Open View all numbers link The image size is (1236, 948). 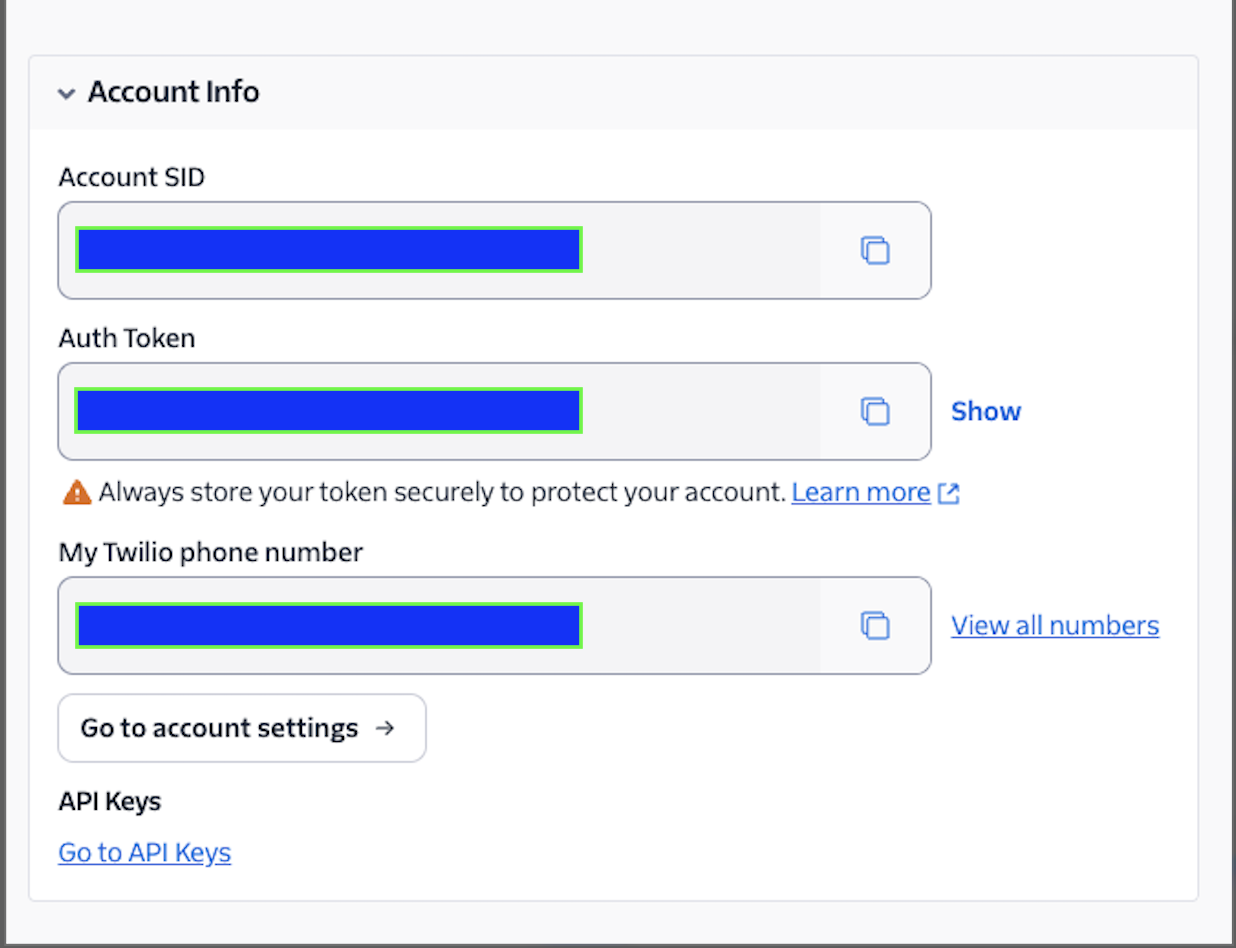point(1054,626)
